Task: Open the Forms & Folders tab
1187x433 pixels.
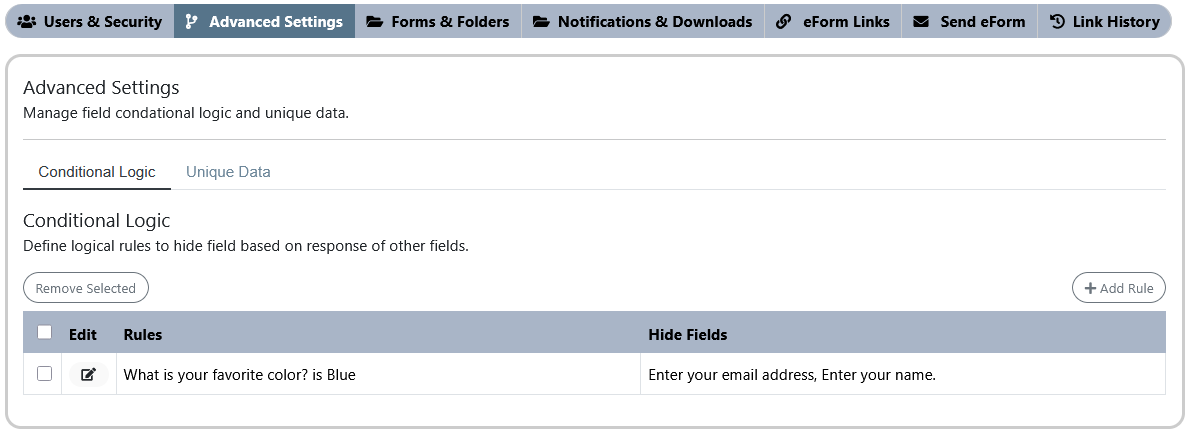Action: point(438,22)
